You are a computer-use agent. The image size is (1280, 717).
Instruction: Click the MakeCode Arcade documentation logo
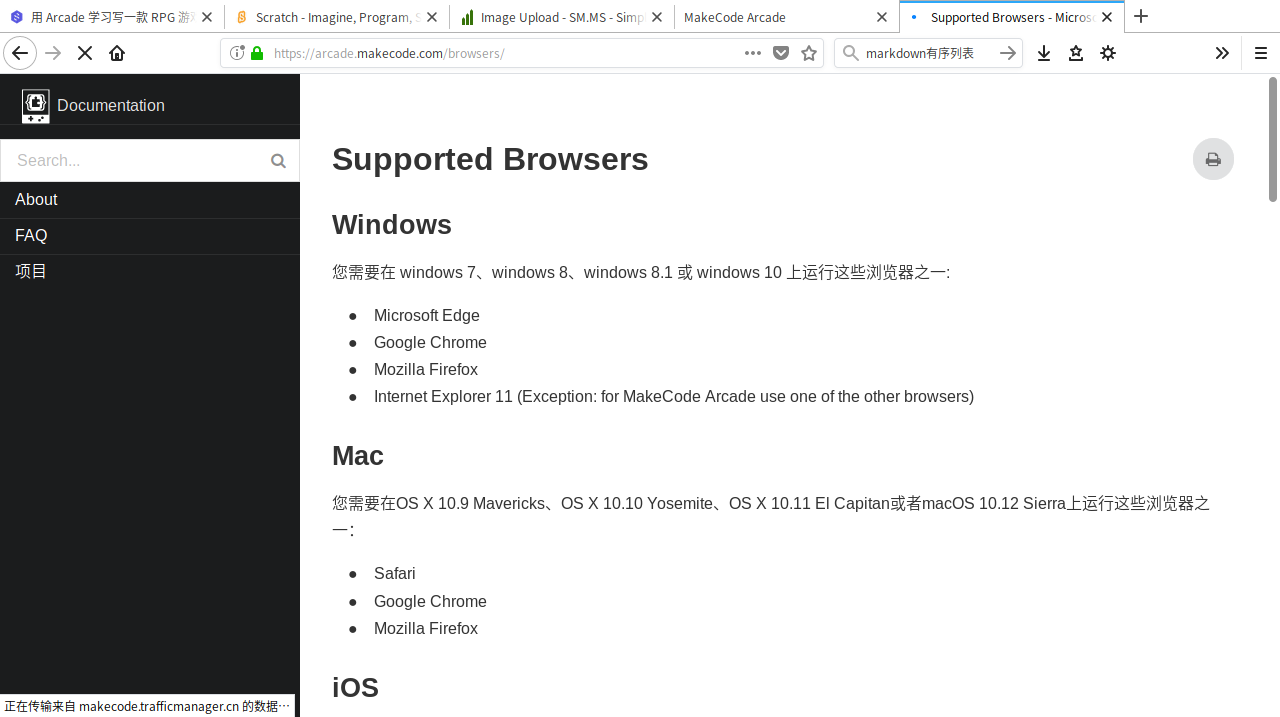[x=36, y=105]
